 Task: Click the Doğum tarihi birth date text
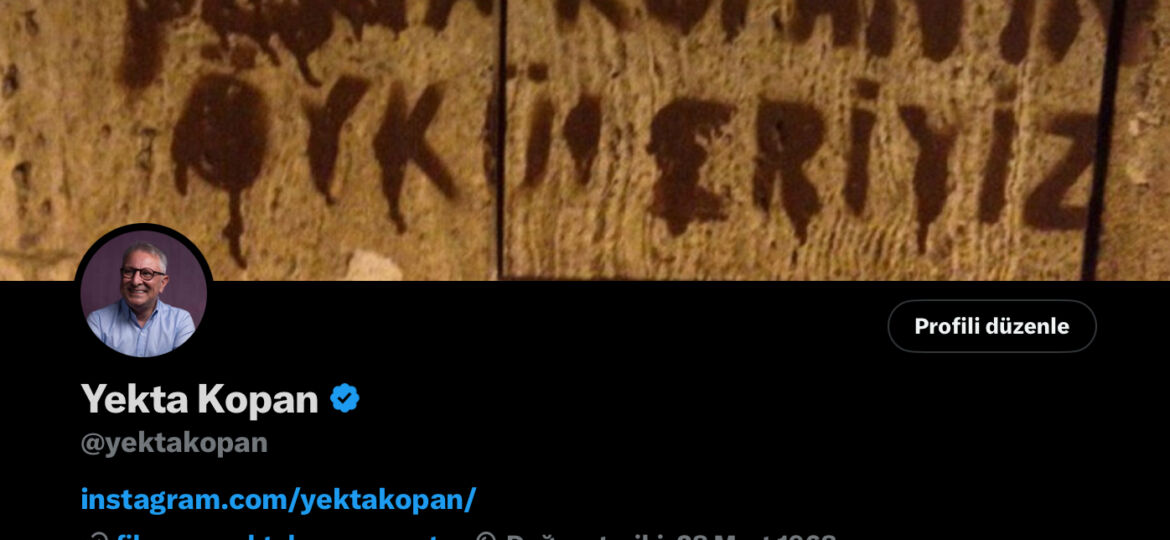point(672,536)
